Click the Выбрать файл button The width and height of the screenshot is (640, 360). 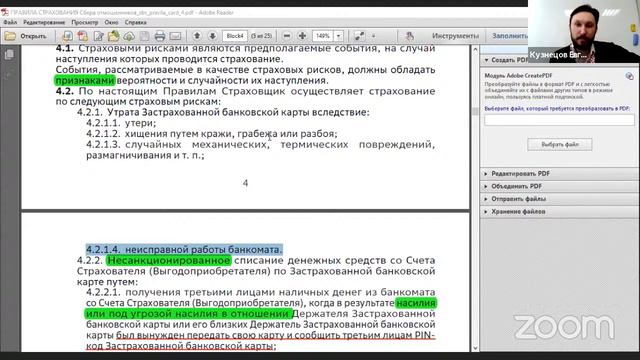click(x=560, y=144)
